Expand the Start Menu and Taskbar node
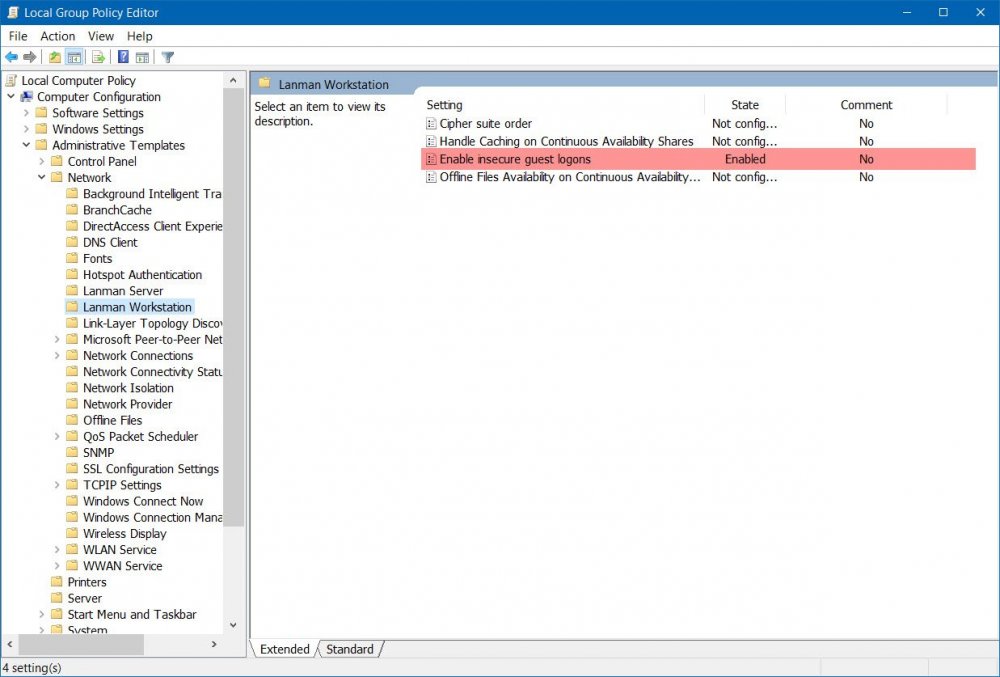 [x=41, y=615]
